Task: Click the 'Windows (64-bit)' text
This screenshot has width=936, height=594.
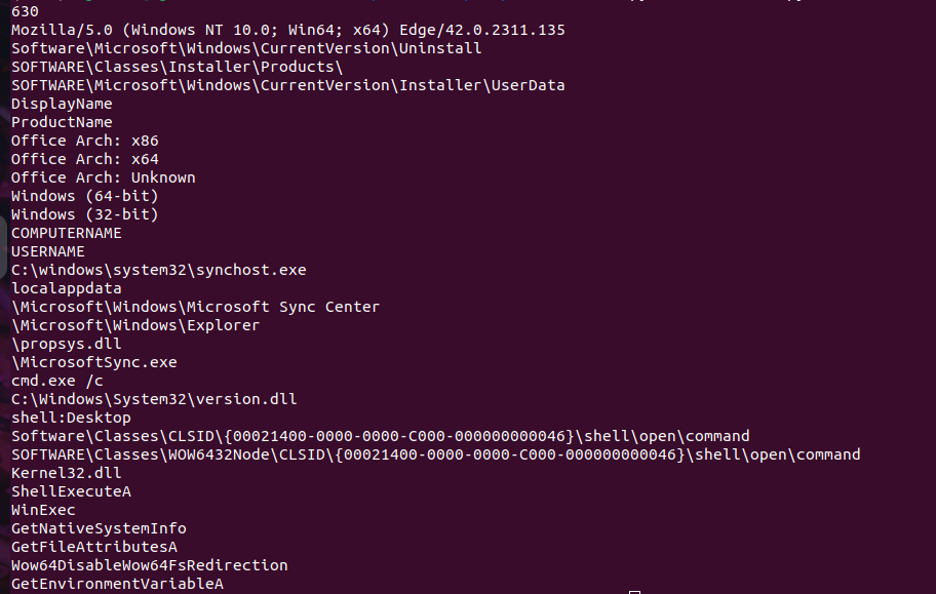Action: pos(85,196)
